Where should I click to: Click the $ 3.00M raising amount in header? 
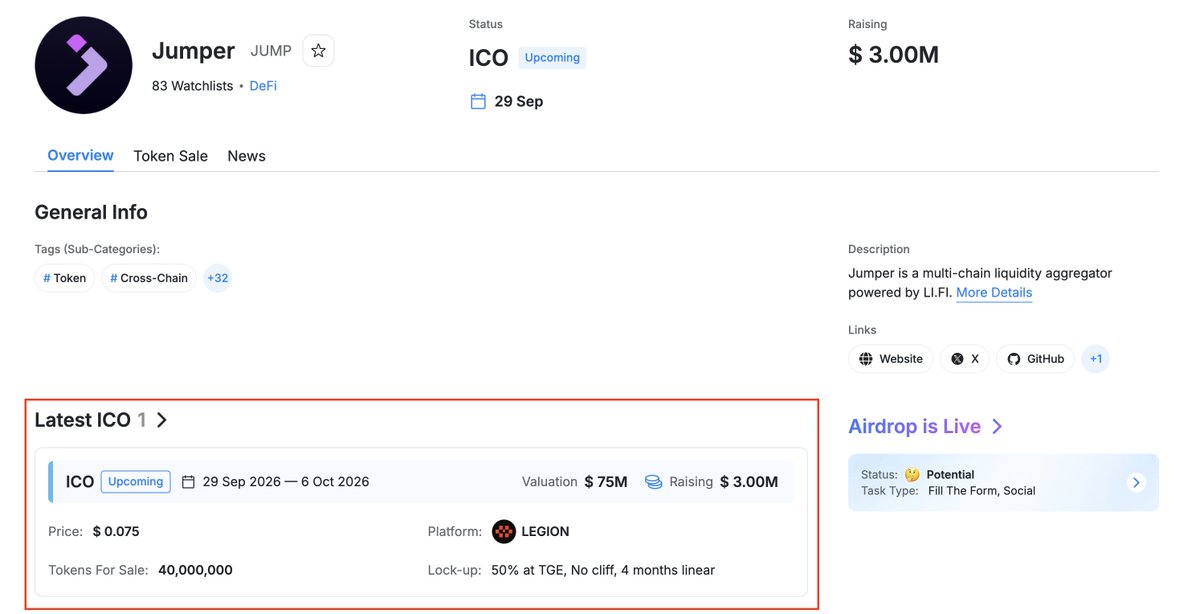tap(893, 55)
